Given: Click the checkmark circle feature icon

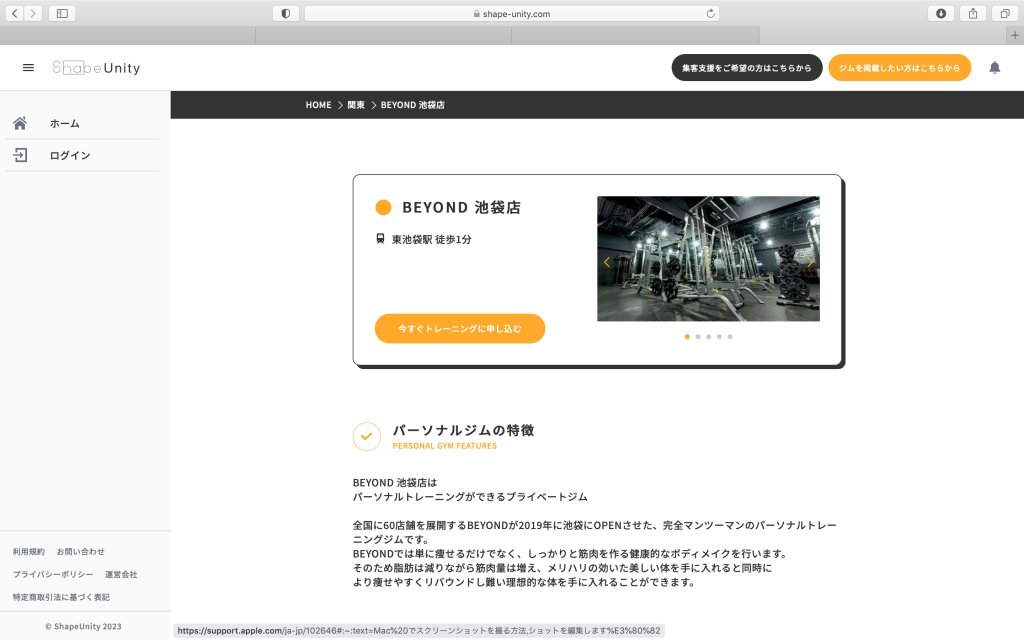Looking at the screenshot, I should (x=366, y=436).
